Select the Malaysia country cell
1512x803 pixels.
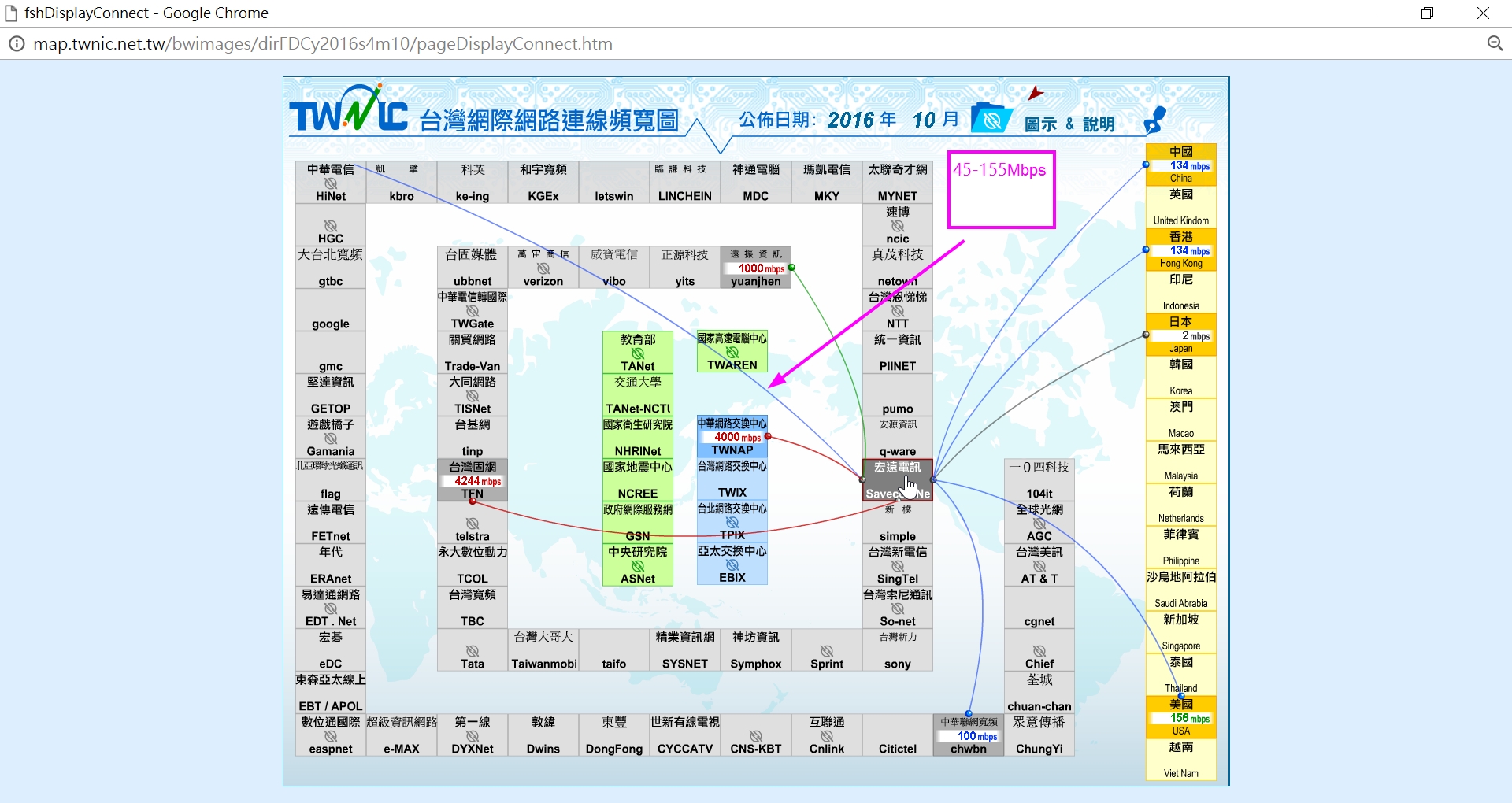1181,462
